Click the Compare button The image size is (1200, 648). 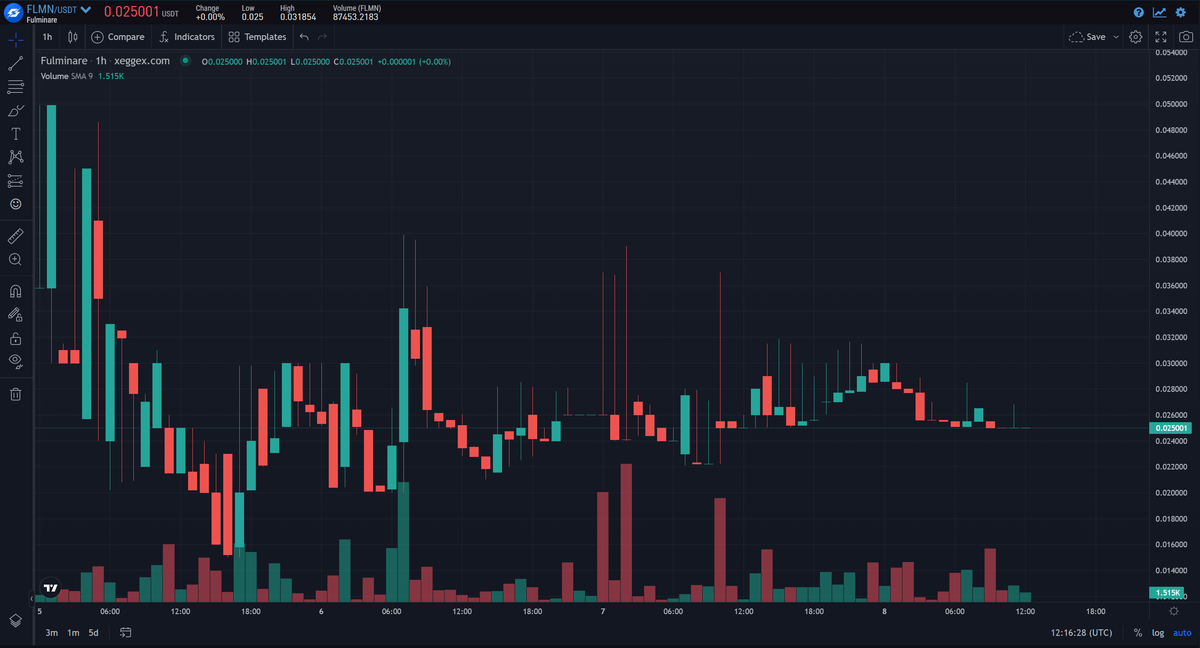118,37
